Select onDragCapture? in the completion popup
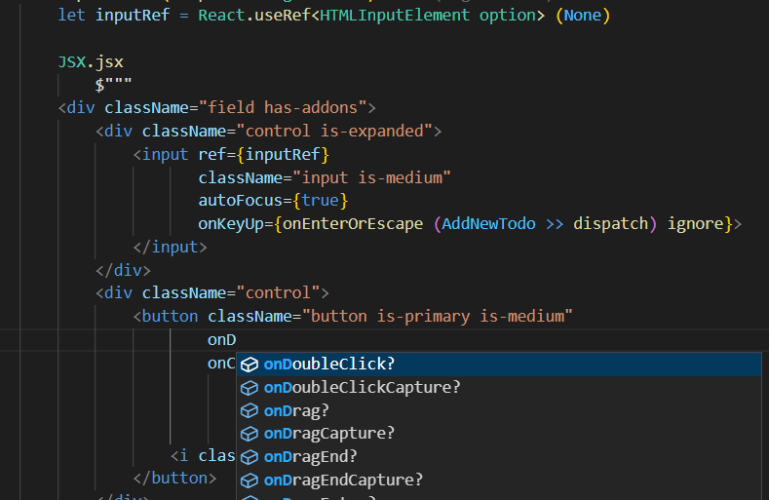This screenshot has height=500, width=769. 329,433
